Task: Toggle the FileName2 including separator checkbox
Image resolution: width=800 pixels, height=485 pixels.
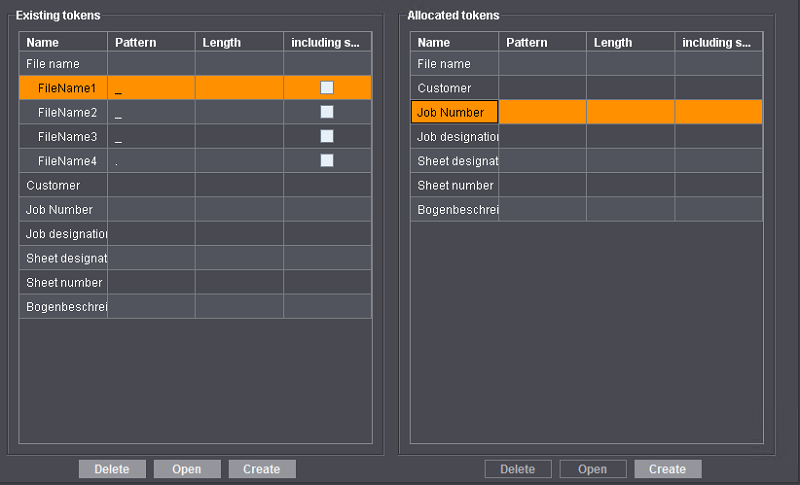Action: (x=327, y=112)
